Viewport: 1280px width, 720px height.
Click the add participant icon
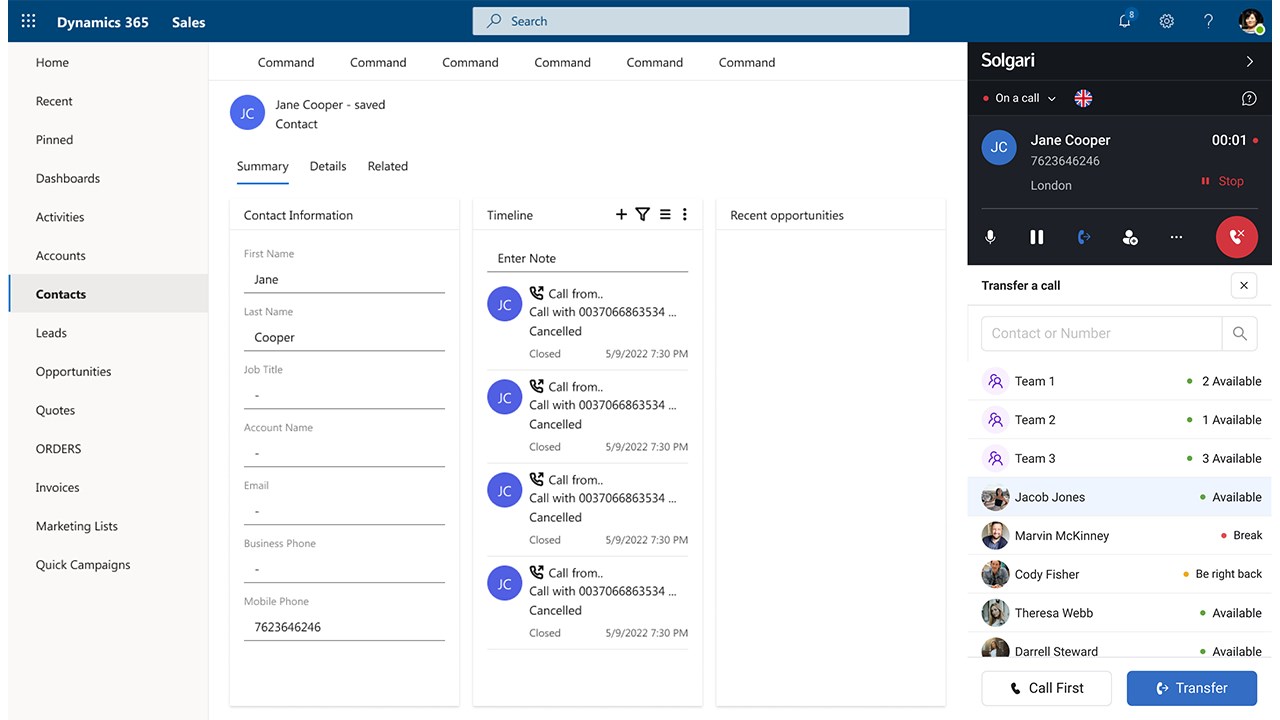tap(1130, 237)
